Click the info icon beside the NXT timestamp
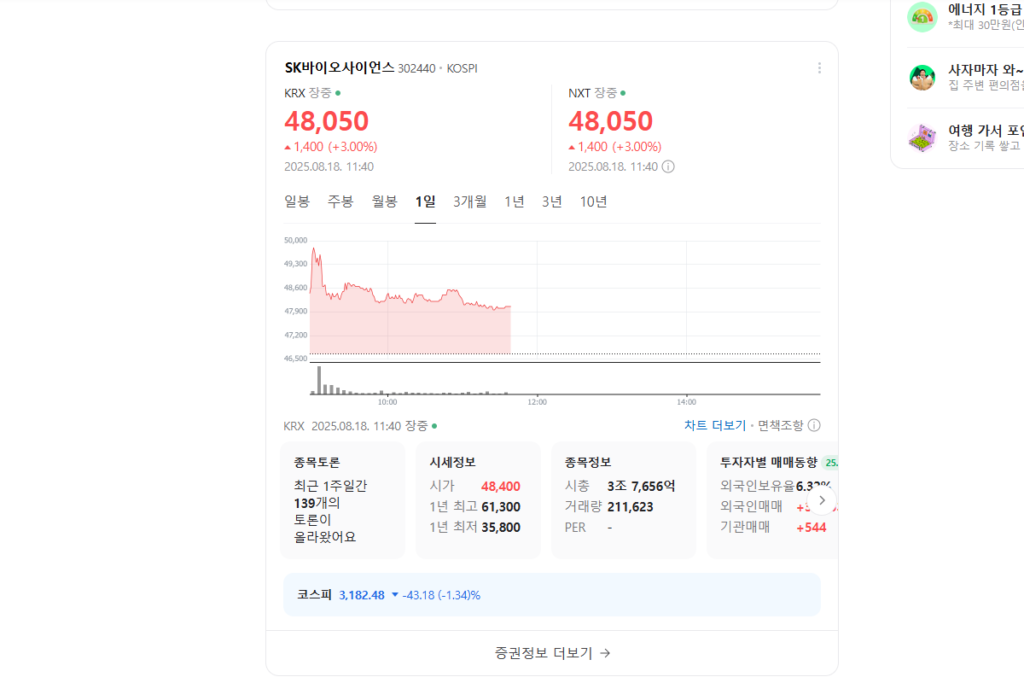Screen dimensions: 1024x683 pyautogui.click(x=668, y=166)
